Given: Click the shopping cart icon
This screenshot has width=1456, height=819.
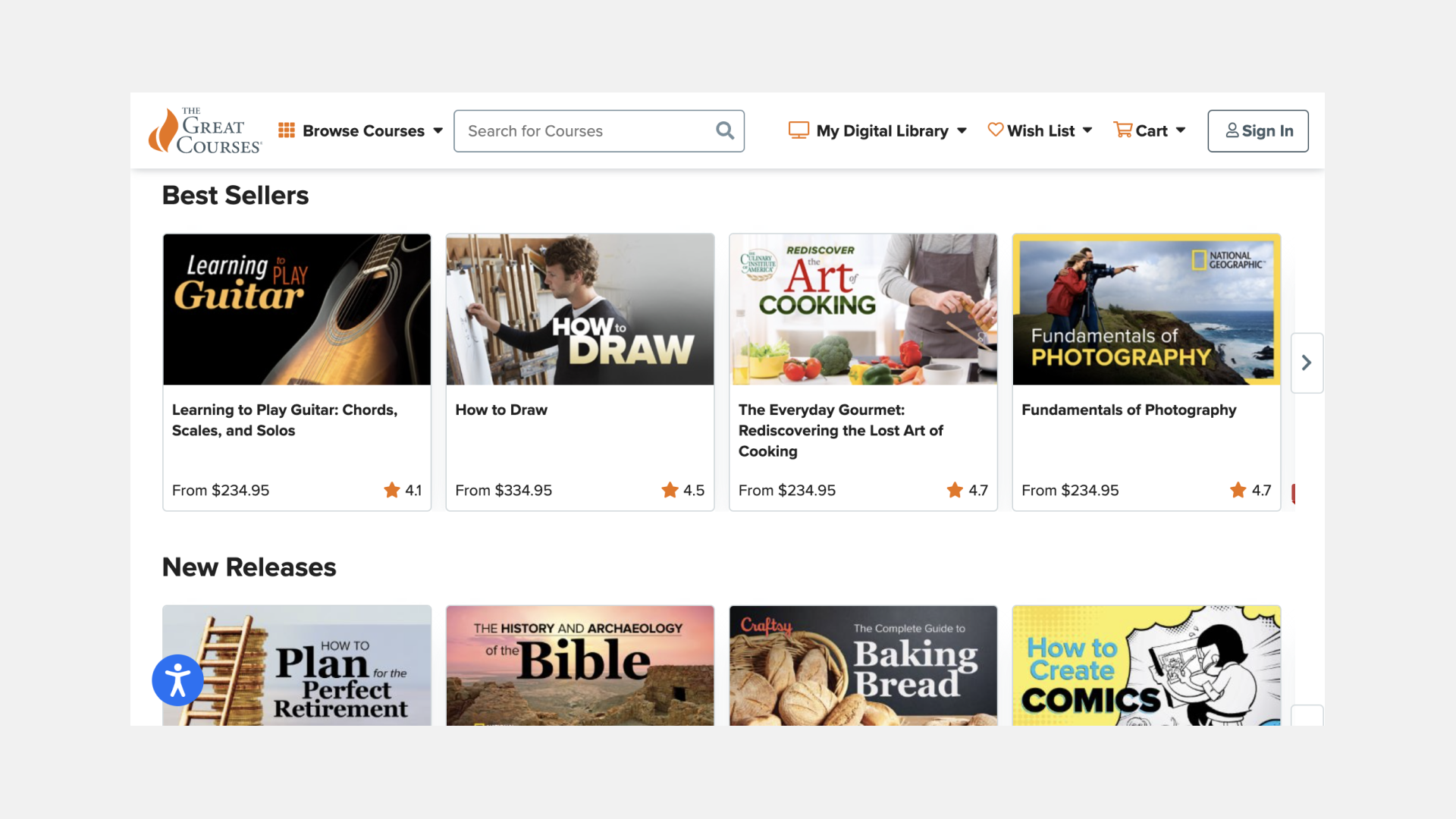Looking at the screenshot, I should tap(1122, 130).
